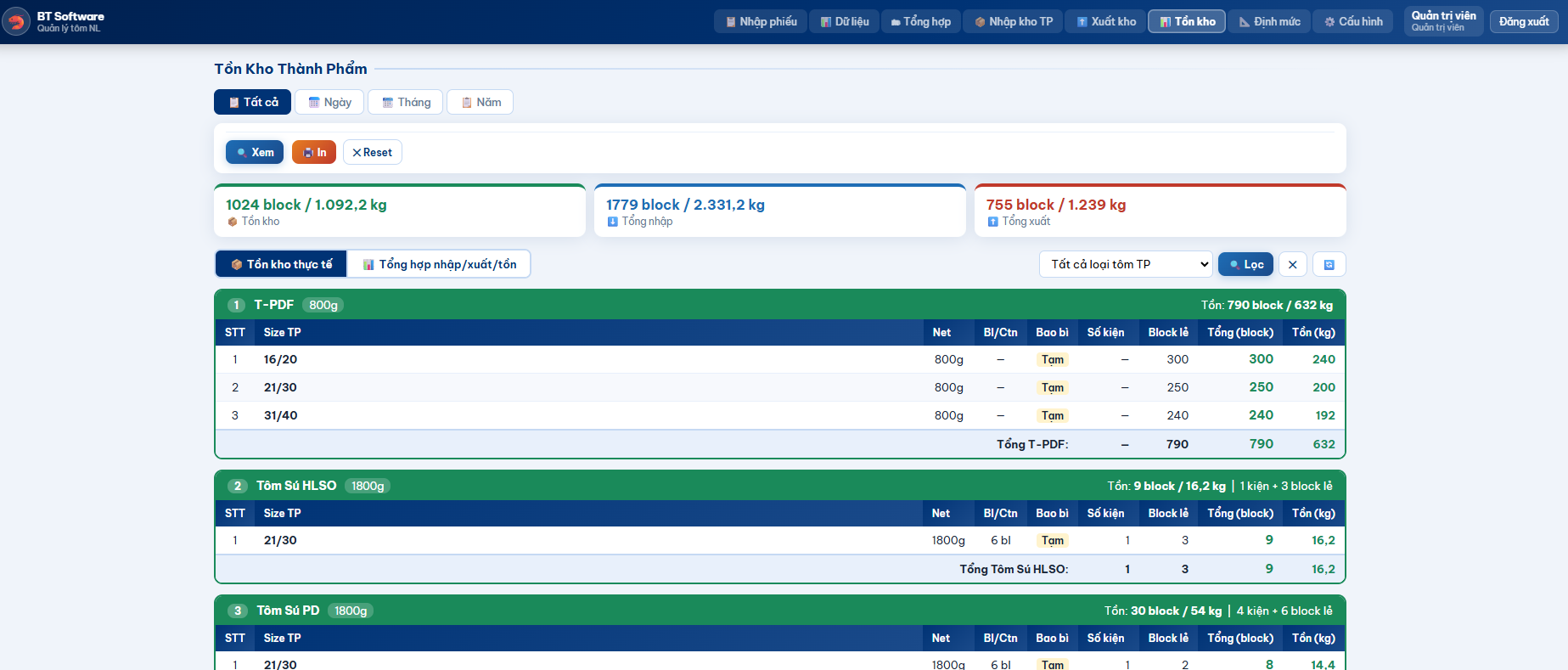
Task: Open Cấu hình settings gear
Action: [1352, 22]
